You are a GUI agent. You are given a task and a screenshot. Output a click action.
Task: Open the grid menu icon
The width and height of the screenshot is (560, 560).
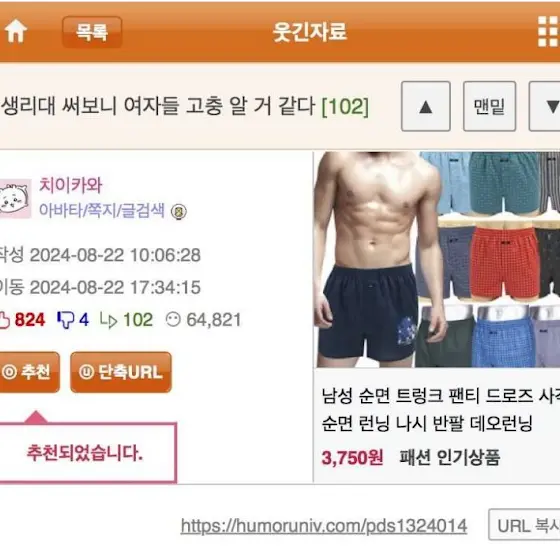click(x=549, y=31)
